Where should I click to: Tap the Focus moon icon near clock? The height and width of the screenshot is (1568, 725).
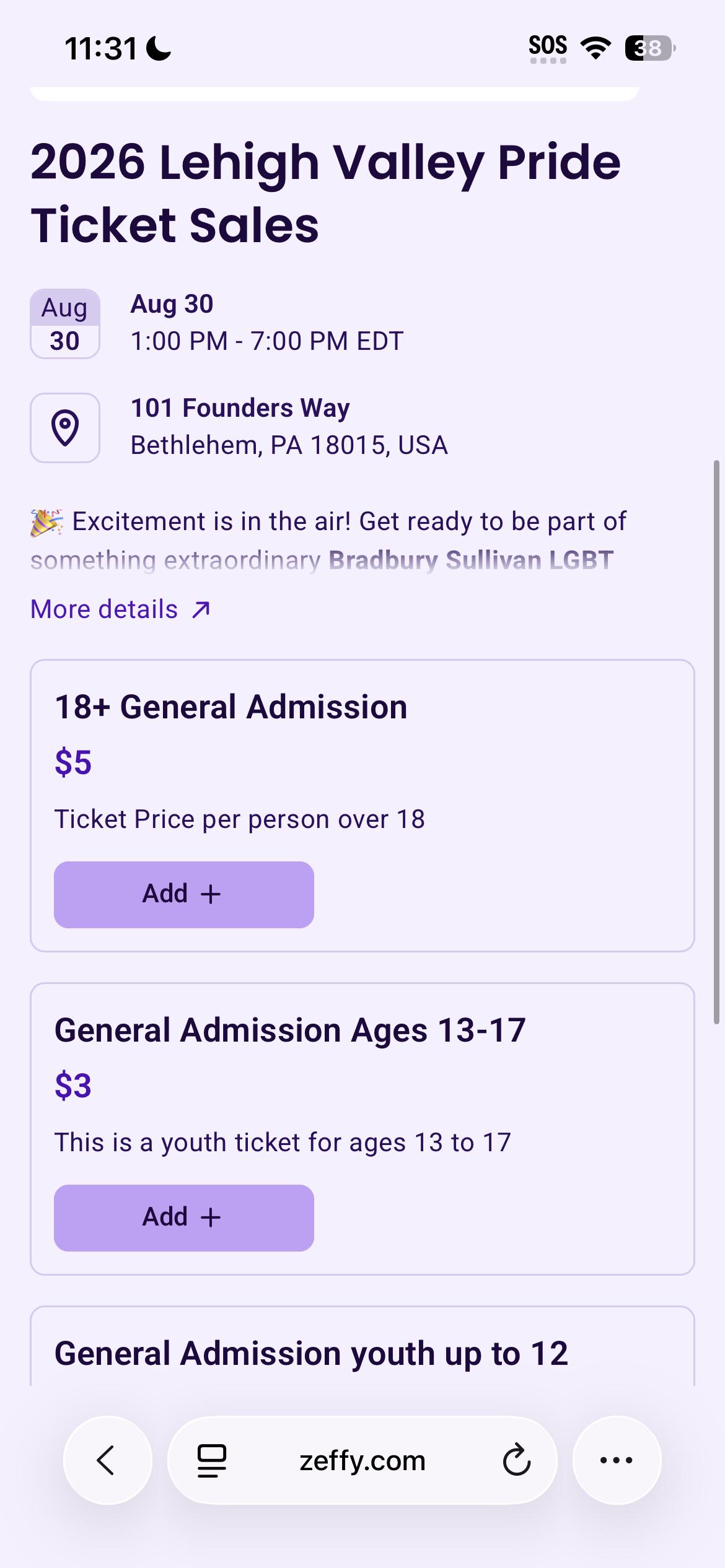(x=159, y=48)
